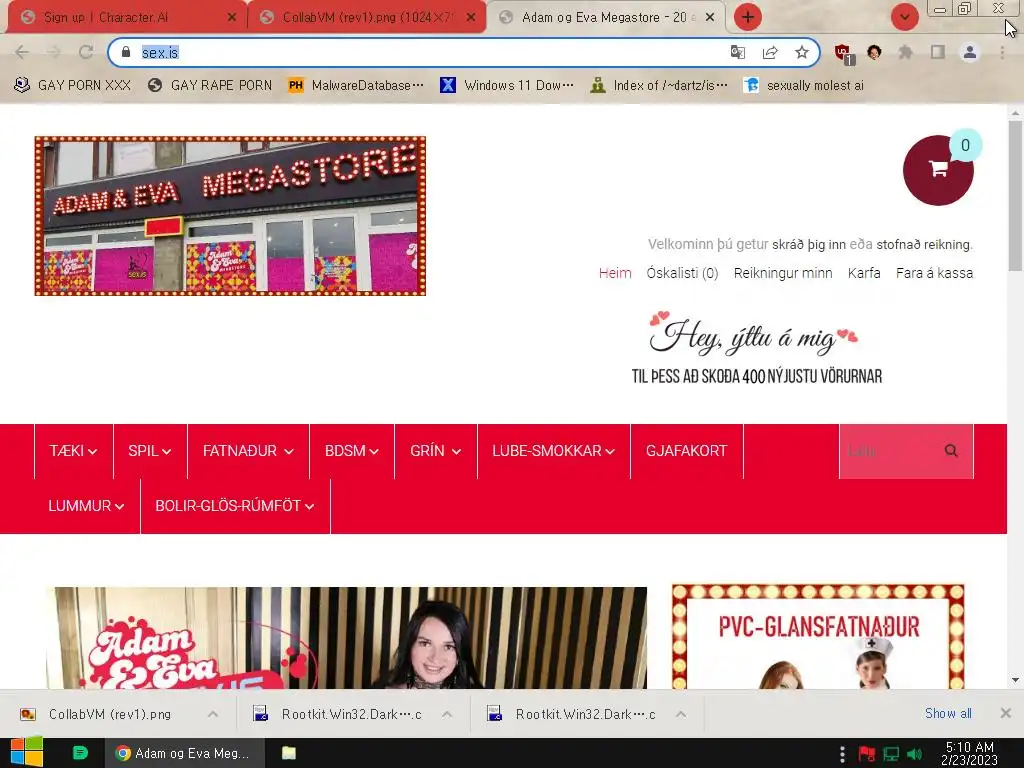Close the CollabVM (rev1).png tab

[470, 18]
